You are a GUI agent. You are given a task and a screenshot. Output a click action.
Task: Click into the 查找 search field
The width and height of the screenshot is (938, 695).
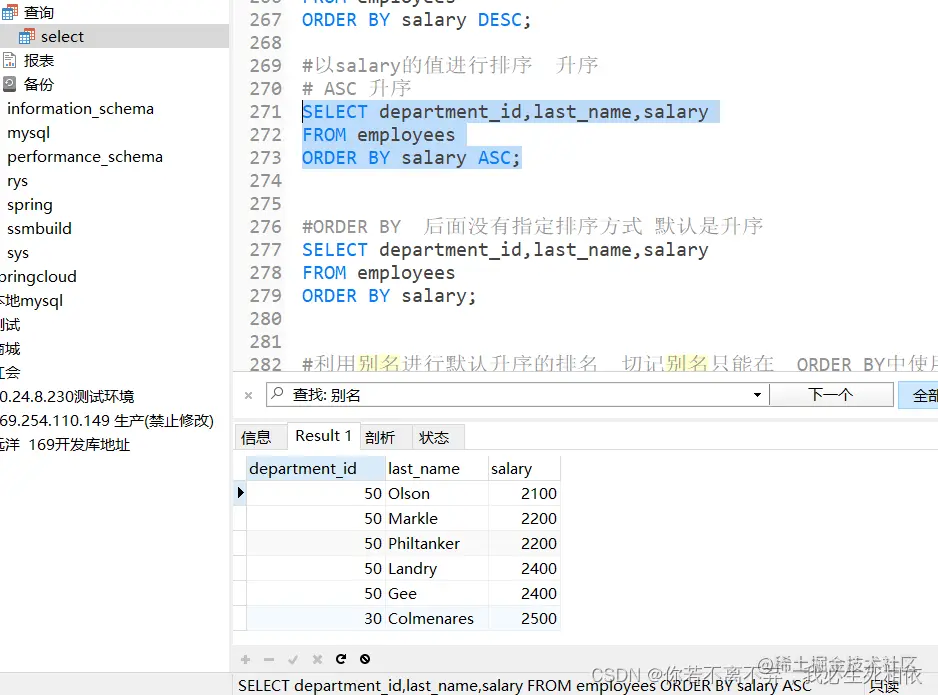tap(517, 395)
